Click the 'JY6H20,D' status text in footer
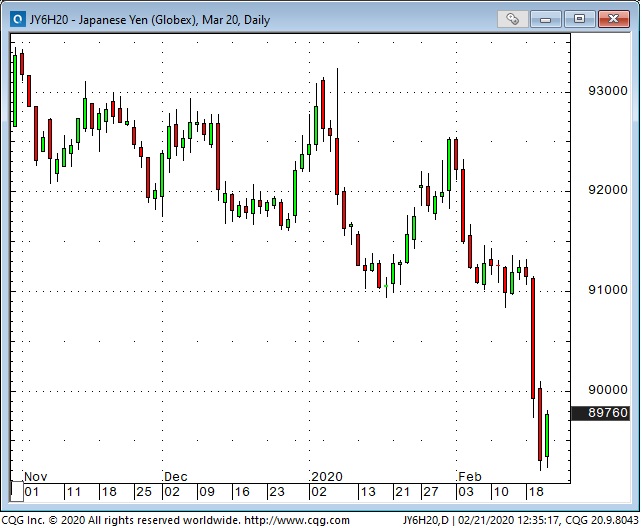This screenshot has height=528, width=642. [425, 521]
